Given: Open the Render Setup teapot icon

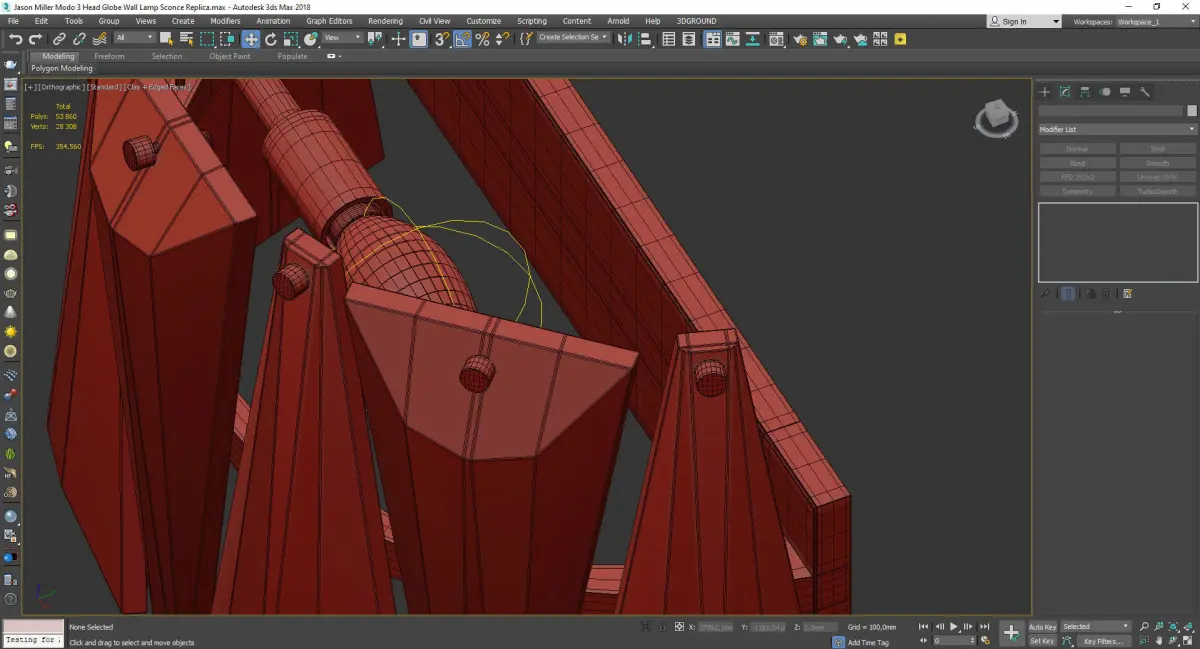Looking at the screenshot, I should coord(800,39).
